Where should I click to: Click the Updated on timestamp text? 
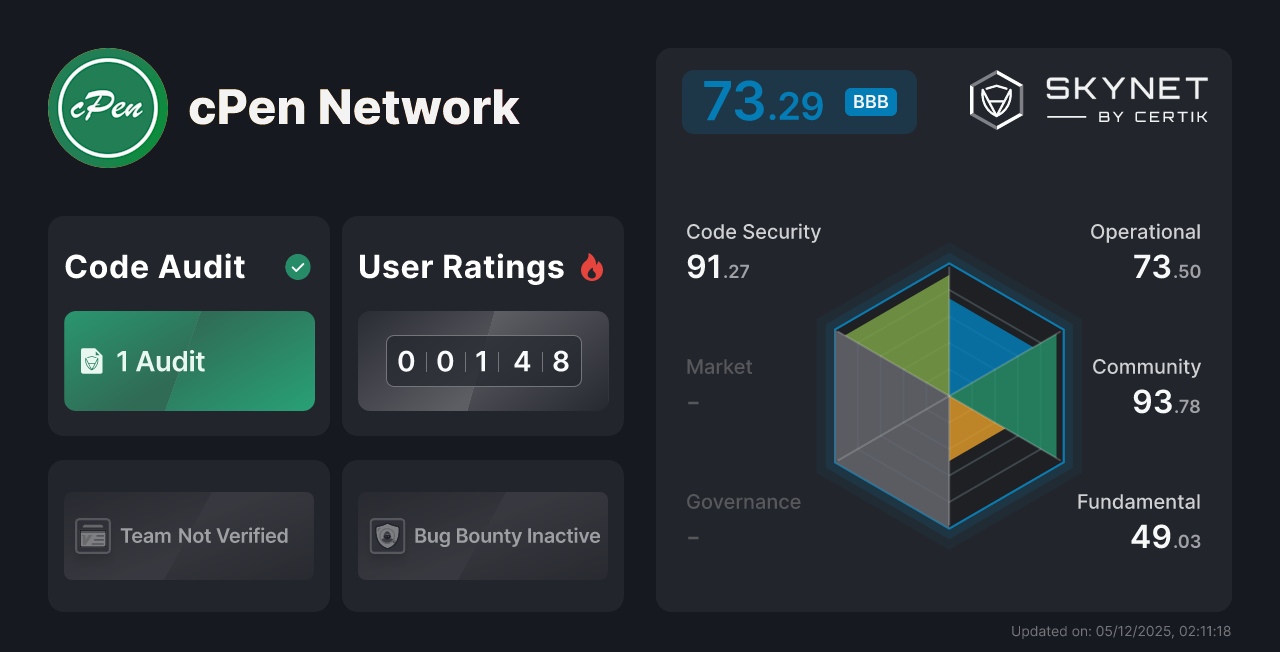pyautogui.click(x=1121, y=631)
